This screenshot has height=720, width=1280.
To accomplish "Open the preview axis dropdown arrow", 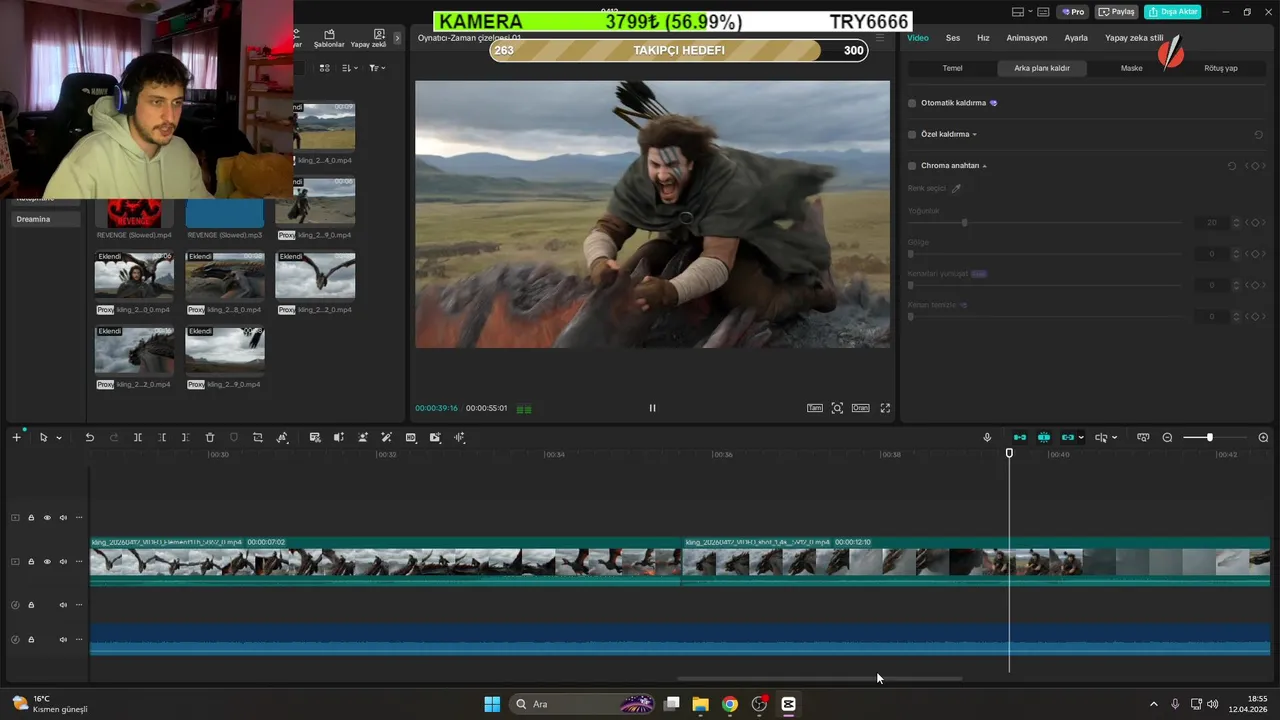I will pos(1114,438).
